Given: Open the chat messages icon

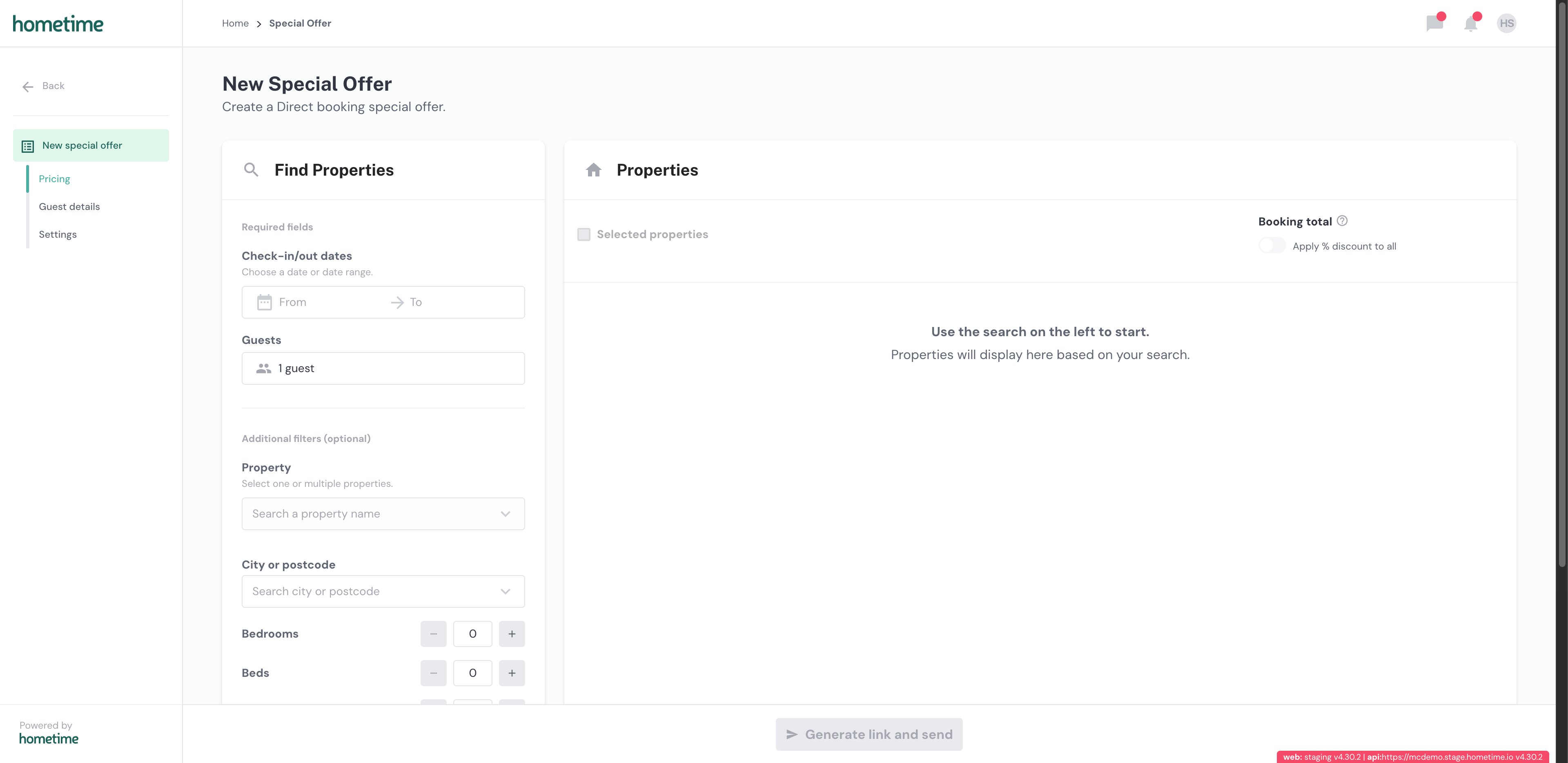Looking at the screenshot, I should click(1435, 24).
